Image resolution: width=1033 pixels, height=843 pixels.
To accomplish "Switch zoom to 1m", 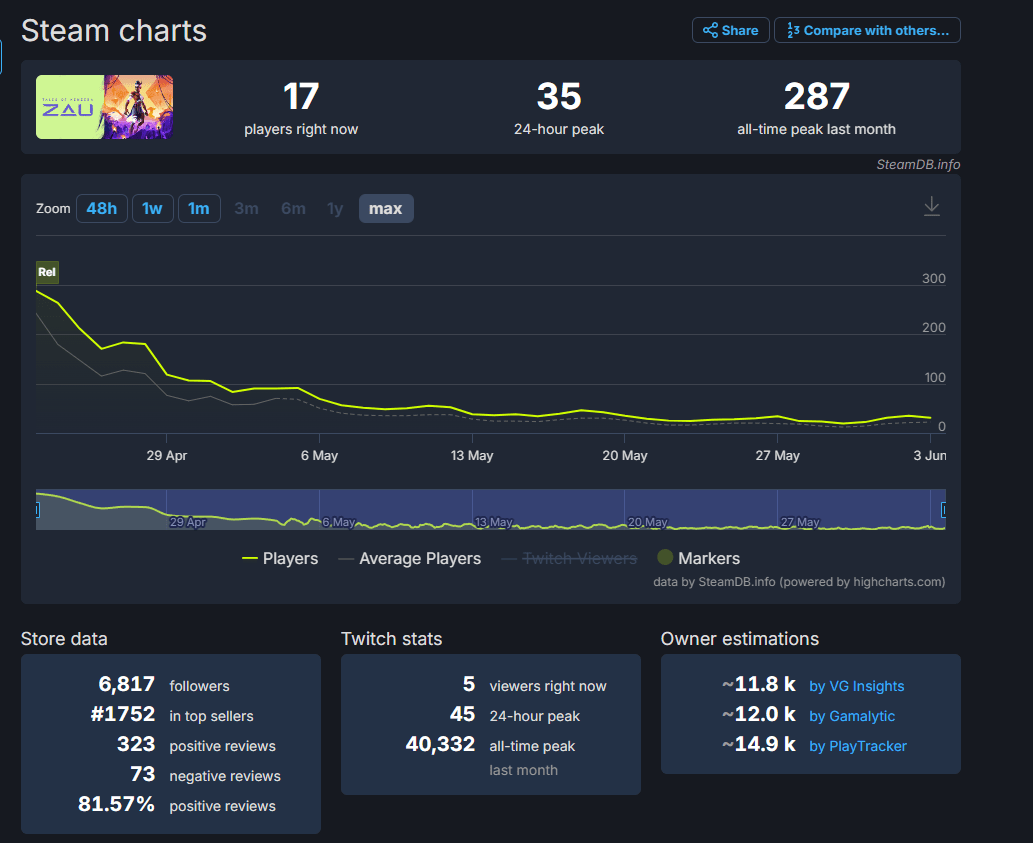I will (199, 208).
